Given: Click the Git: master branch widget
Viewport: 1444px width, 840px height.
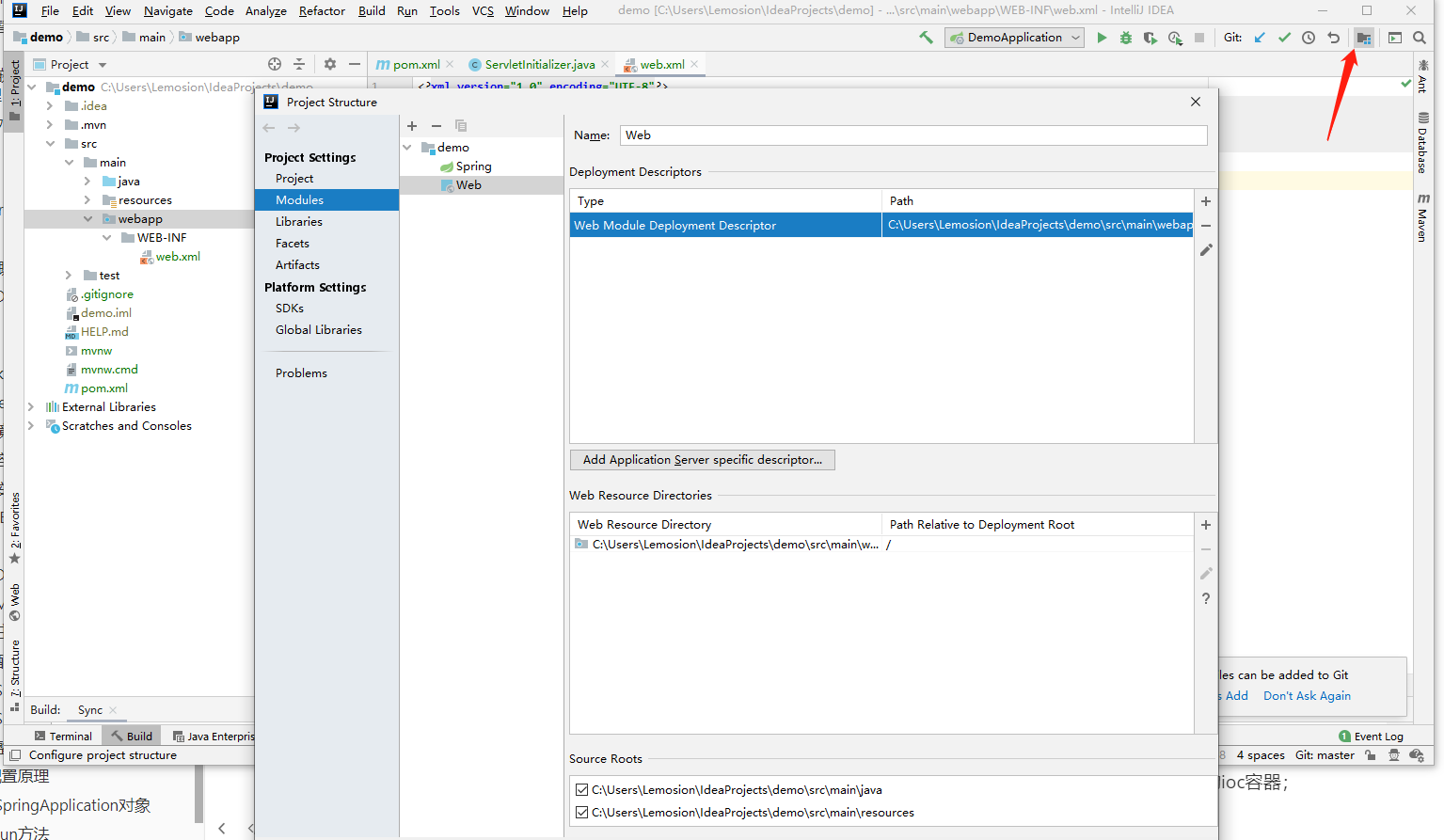Looking at the screenshot, I should [x=1325, y=755].
